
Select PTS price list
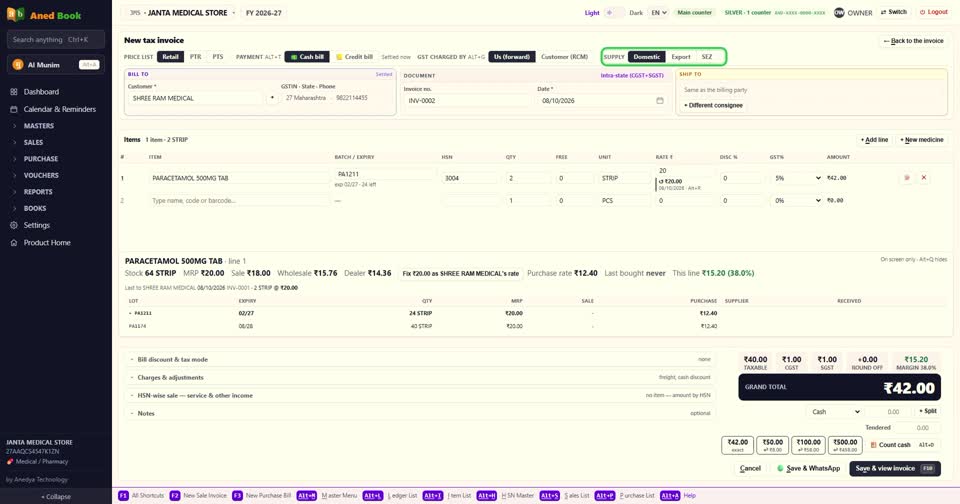(217, 57)
